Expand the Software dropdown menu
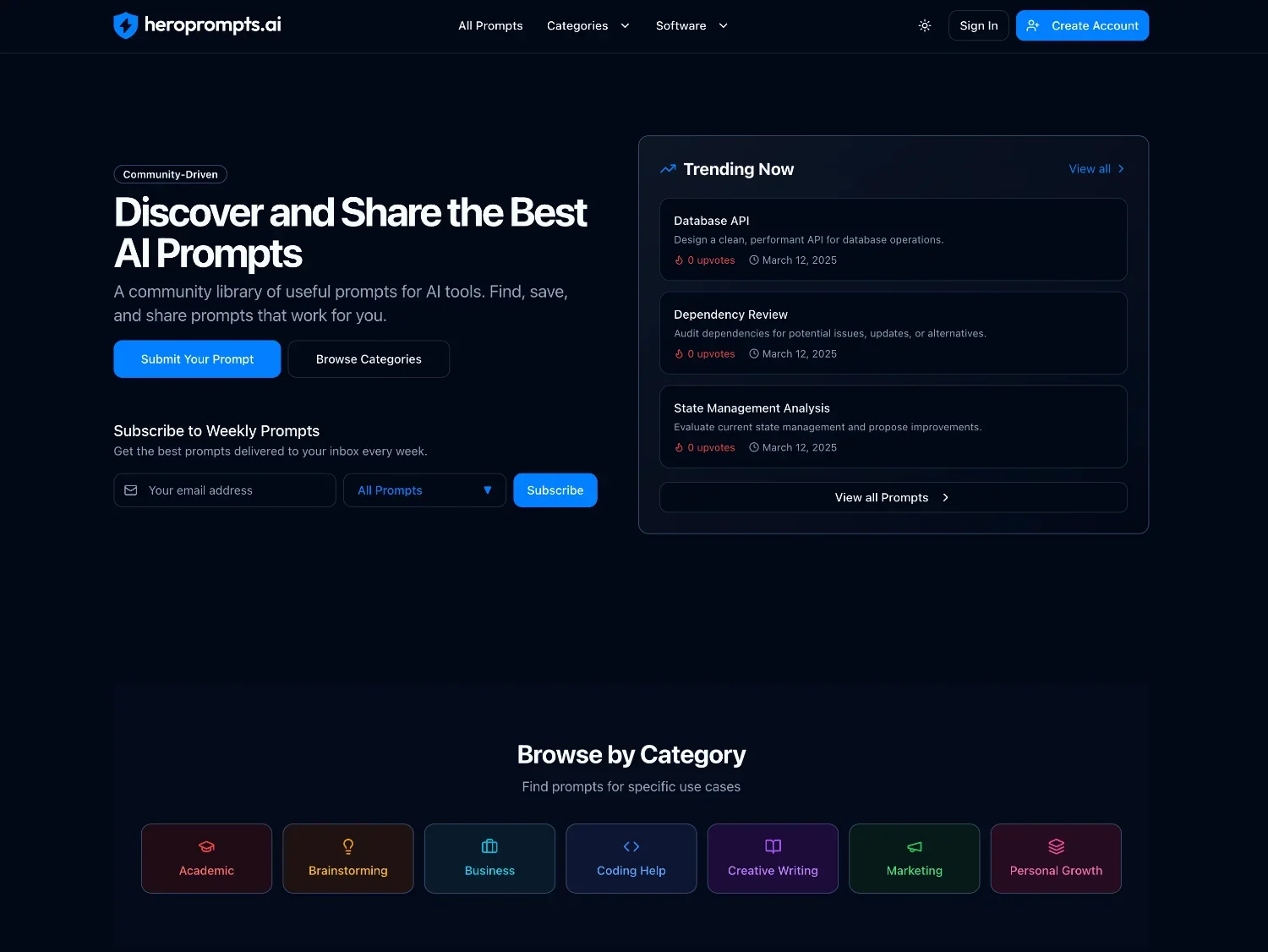1268x952 pixels. (691, 25)
